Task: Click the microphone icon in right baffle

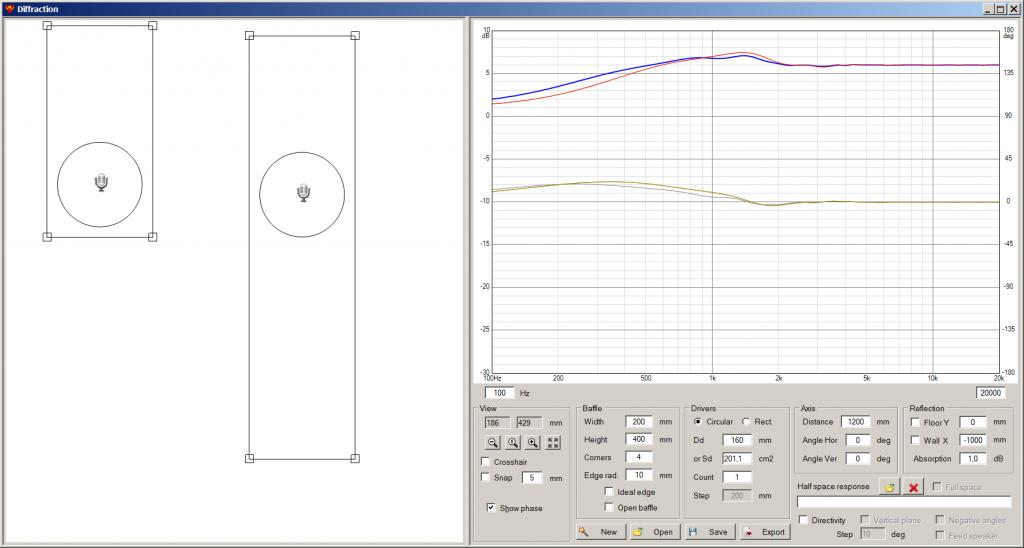Action: coord(303,193)
